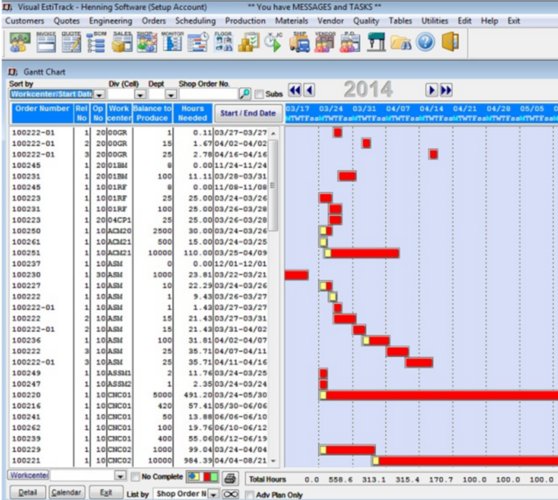Viewport: 558px width, 500px height.
Task: Click the Start / End Date button
Action: point(248,113)
